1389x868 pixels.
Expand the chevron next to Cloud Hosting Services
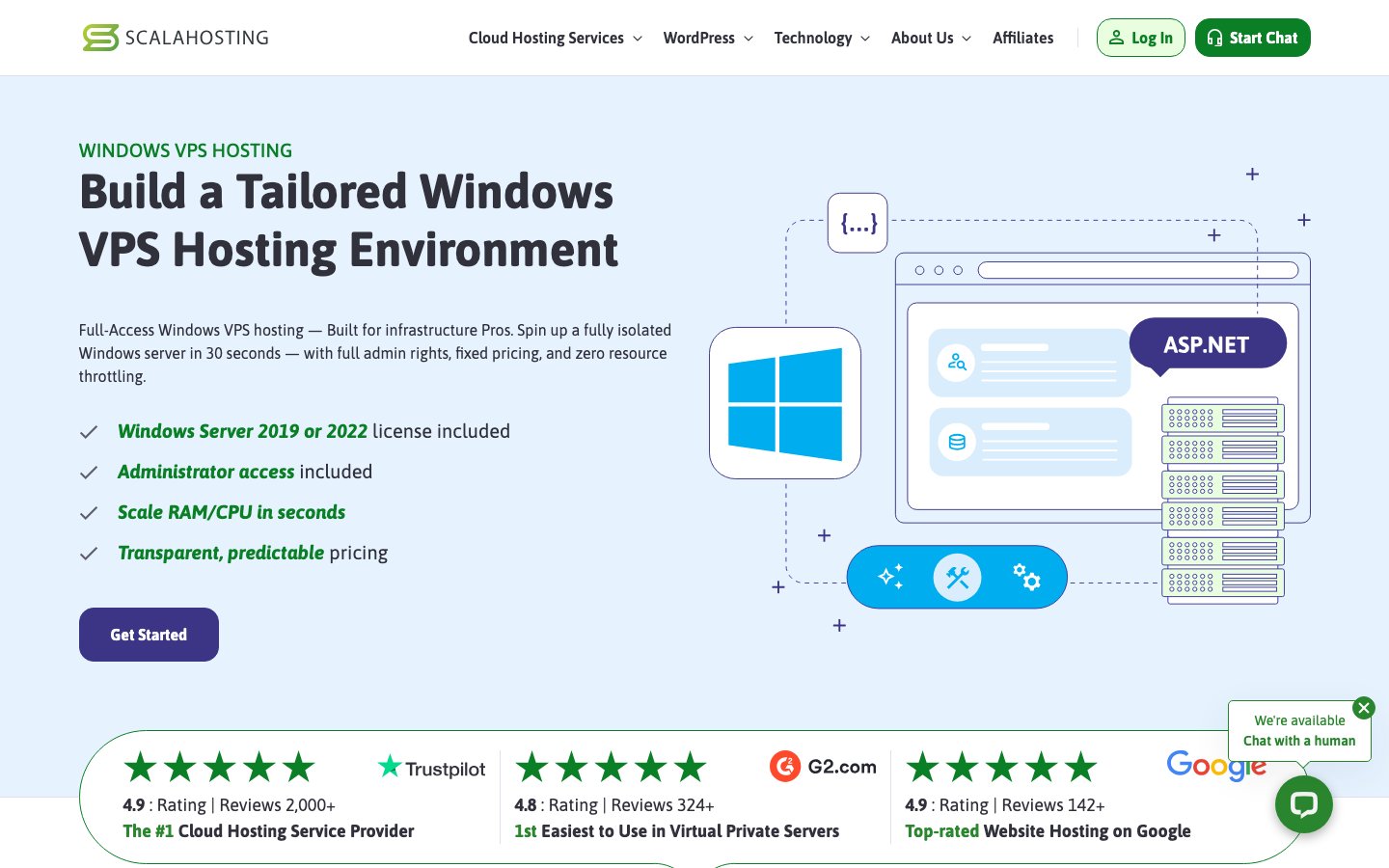tap(637, 39)
